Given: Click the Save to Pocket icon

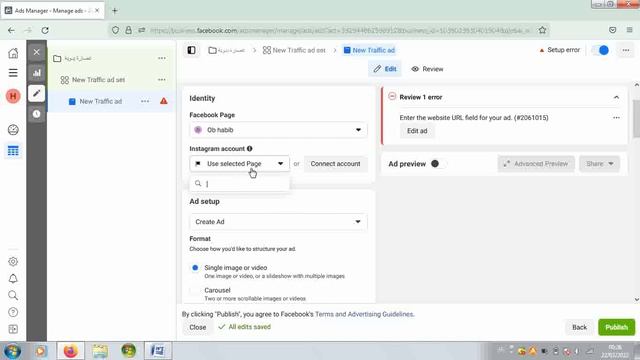Looking at the screenshot, I should click(x=612, y=30).
